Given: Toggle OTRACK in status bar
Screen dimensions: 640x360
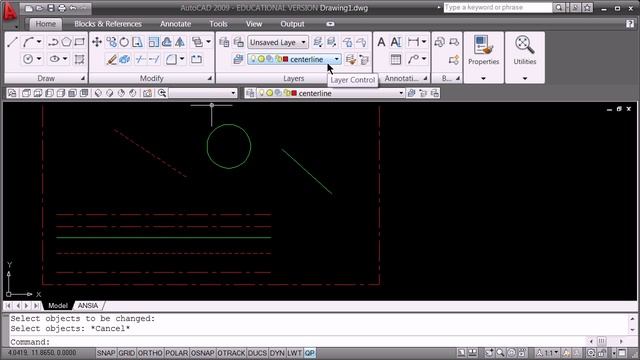Looking at the screenshot, I should click(x=231, y=353).
